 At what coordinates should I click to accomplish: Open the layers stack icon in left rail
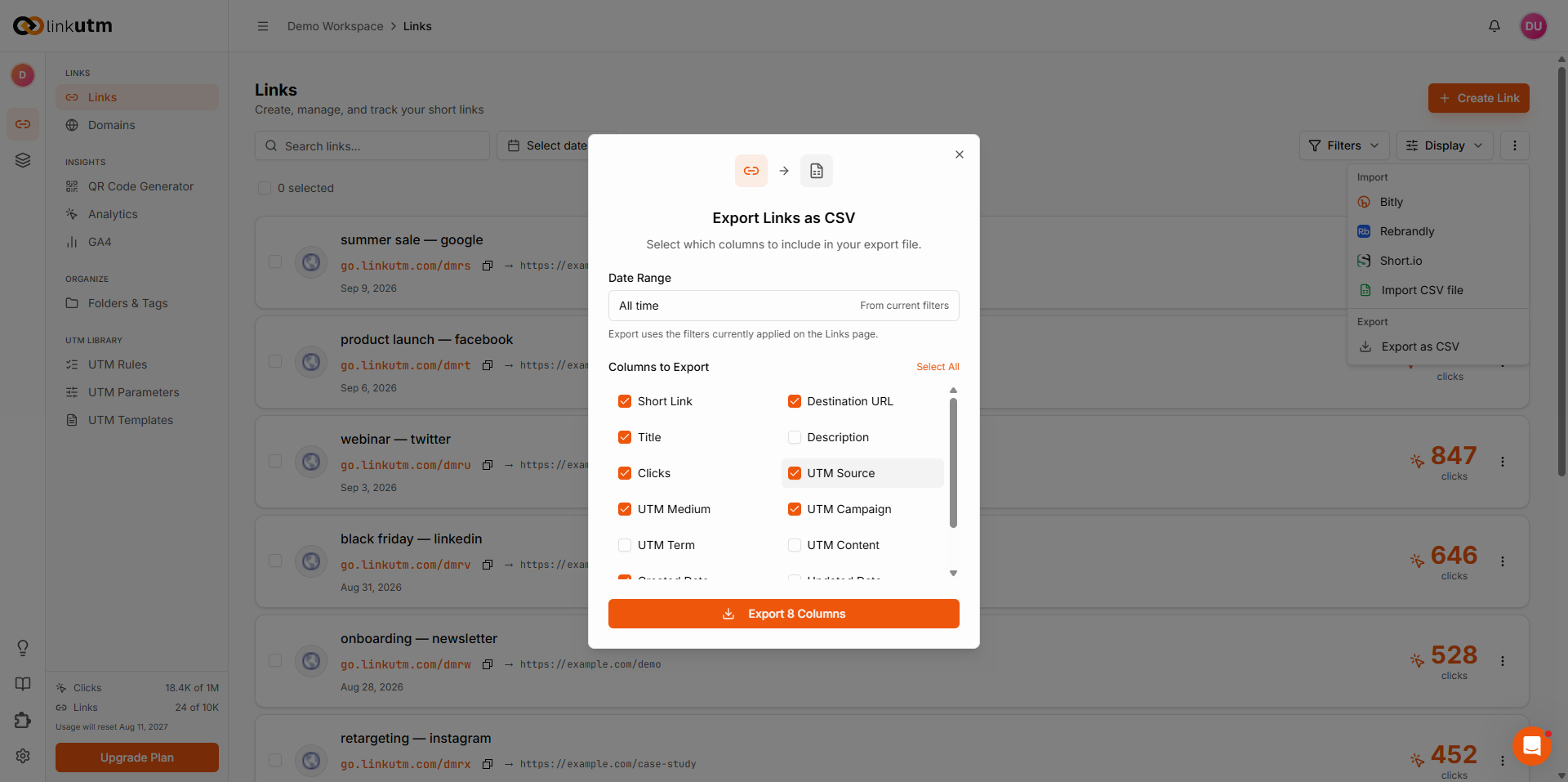coord(23,160)
